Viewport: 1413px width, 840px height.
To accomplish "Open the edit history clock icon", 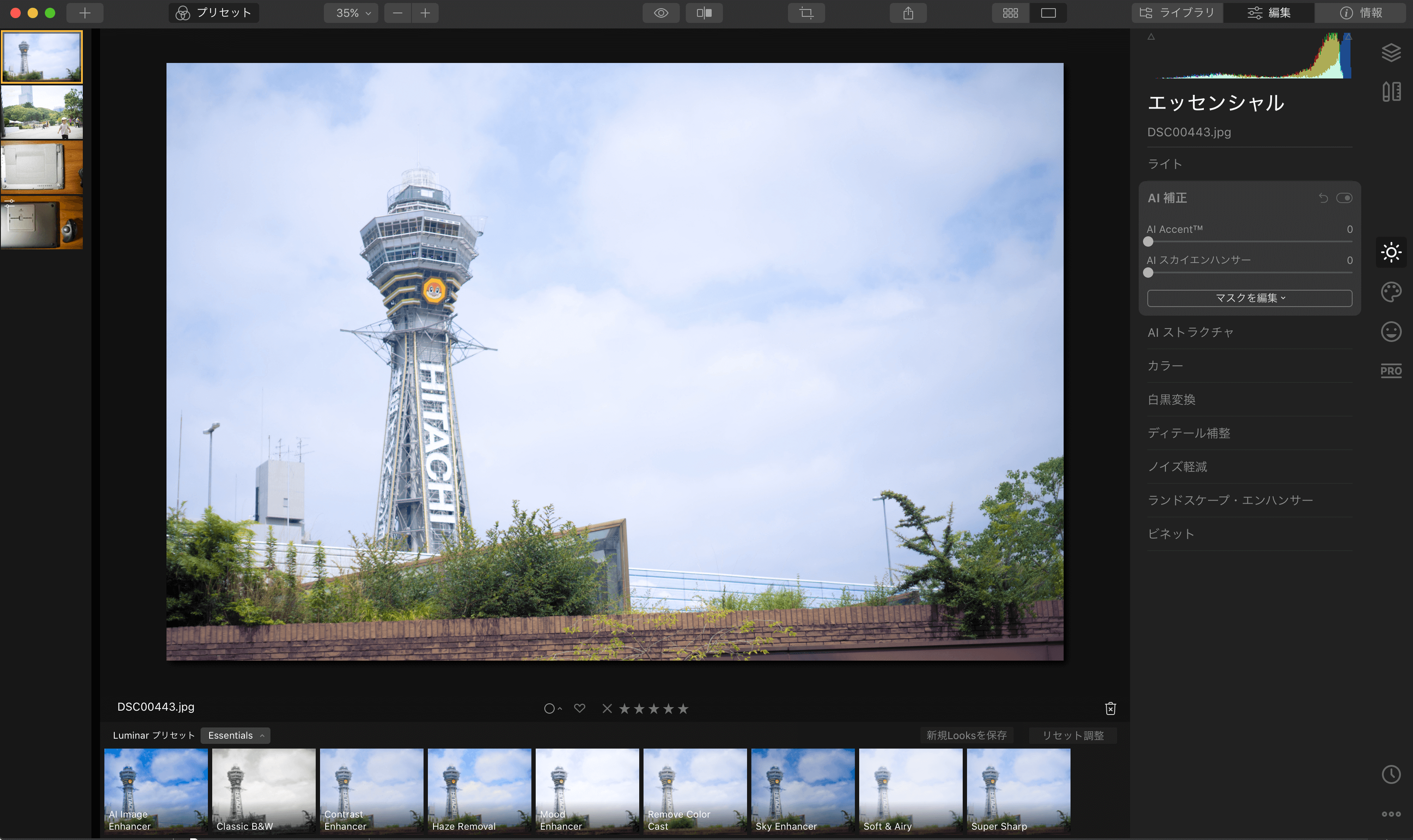I will (1391, 774).
